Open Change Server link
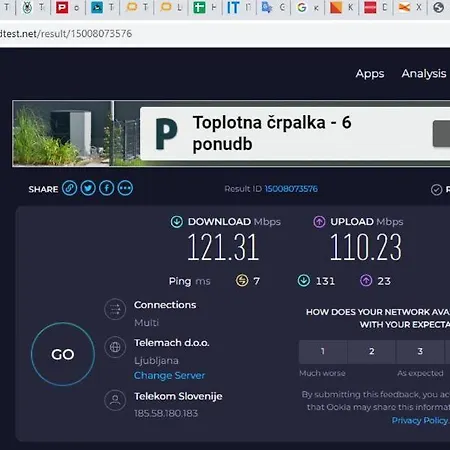 point(169,375)
